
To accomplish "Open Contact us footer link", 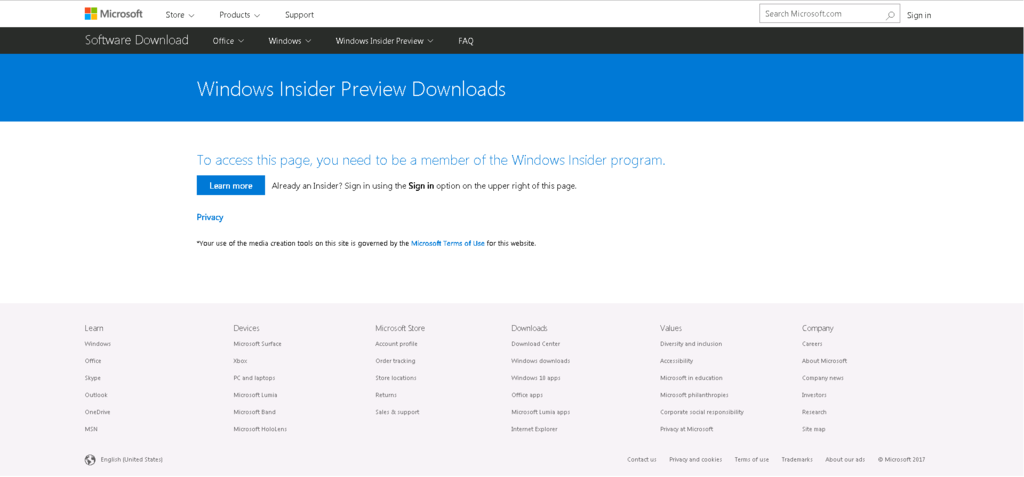I will (x=642, y=460).
